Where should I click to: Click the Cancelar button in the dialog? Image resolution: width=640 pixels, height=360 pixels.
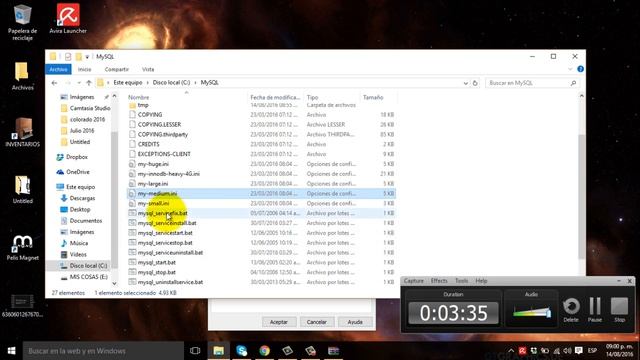317,322
